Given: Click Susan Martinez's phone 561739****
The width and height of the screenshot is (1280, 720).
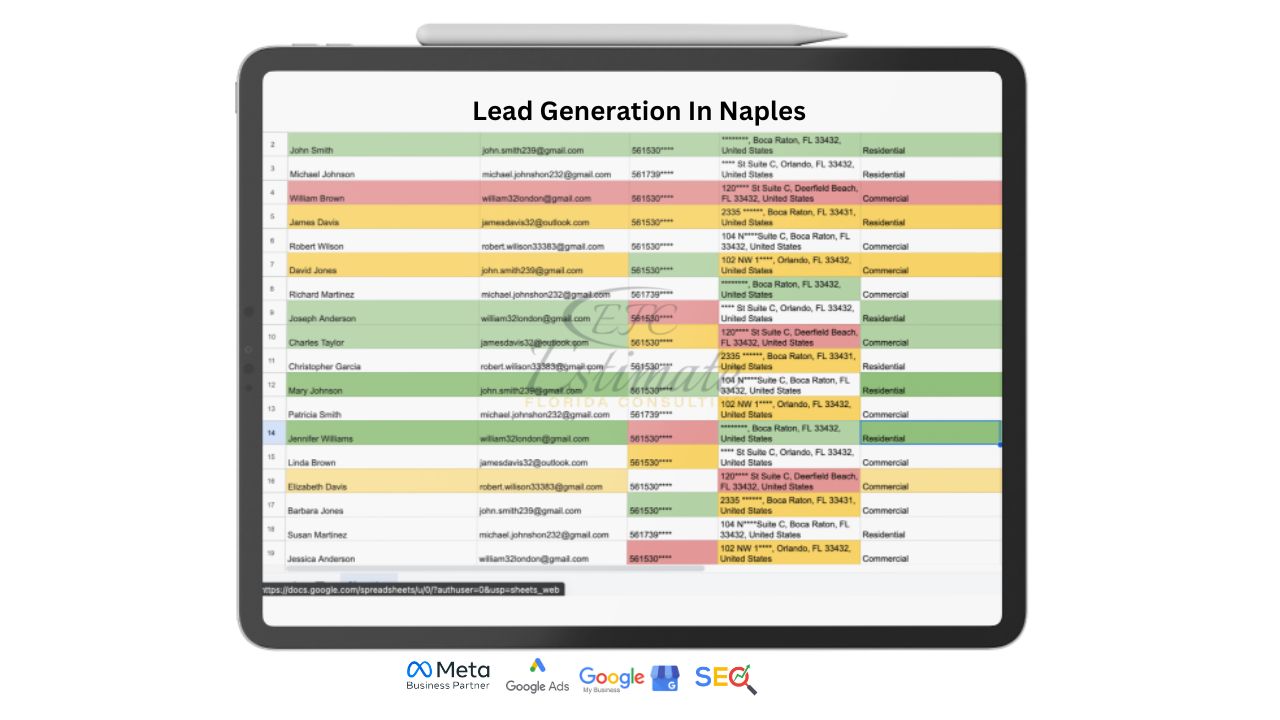Looking at the screenshot, I should pos(673,529).
